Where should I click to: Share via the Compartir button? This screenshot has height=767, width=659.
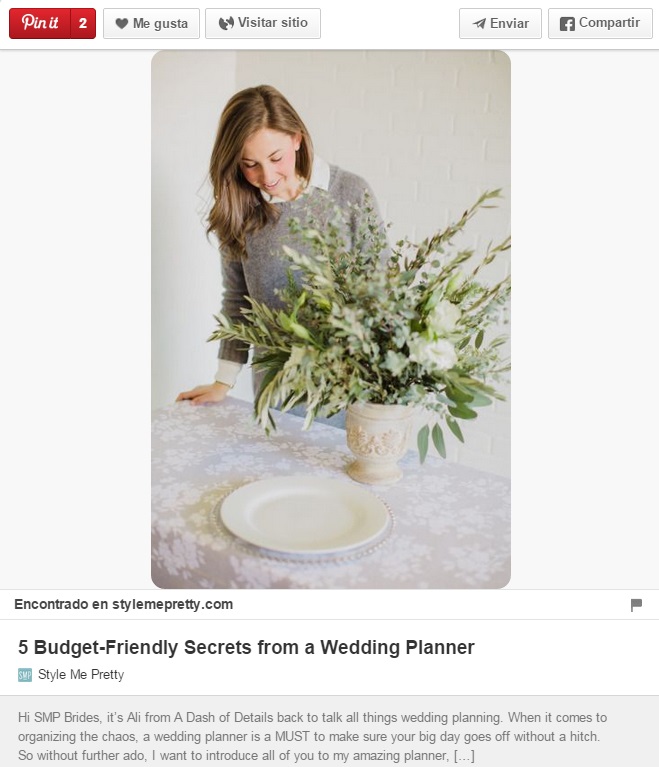[600, 23]
